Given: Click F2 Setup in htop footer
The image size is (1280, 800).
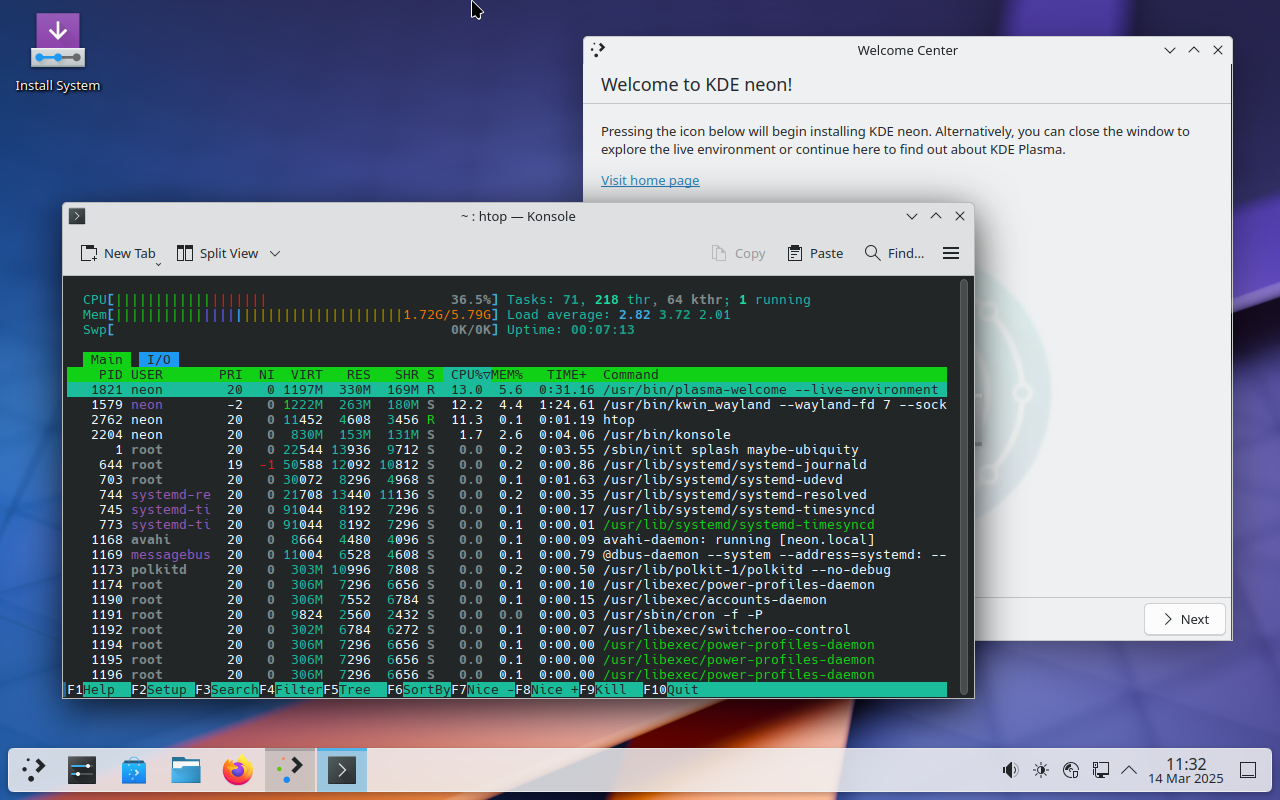Looking at the screenshot, I should [162, 690].
